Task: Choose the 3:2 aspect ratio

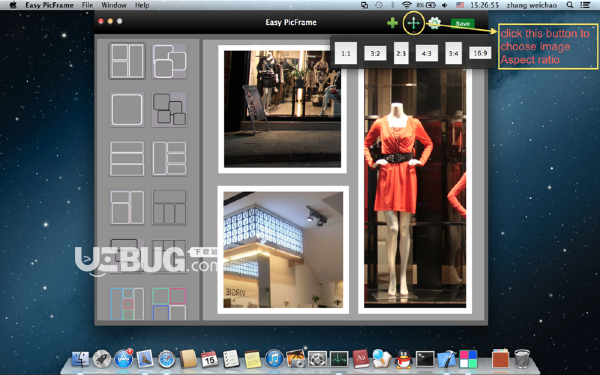Action: point(375,53)
